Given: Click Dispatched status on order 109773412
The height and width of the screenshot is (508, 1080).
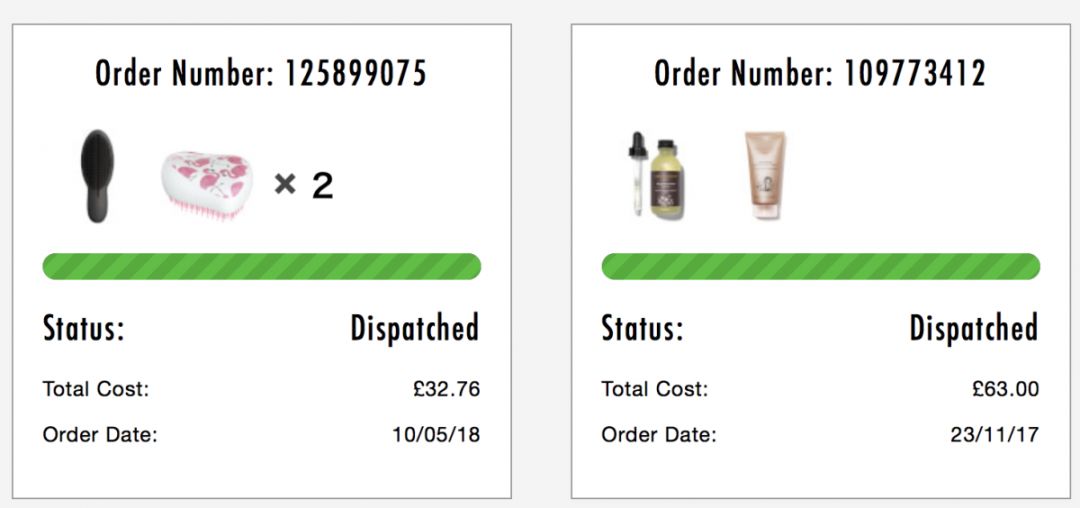Looking at the screenshot, I should 973,328.
